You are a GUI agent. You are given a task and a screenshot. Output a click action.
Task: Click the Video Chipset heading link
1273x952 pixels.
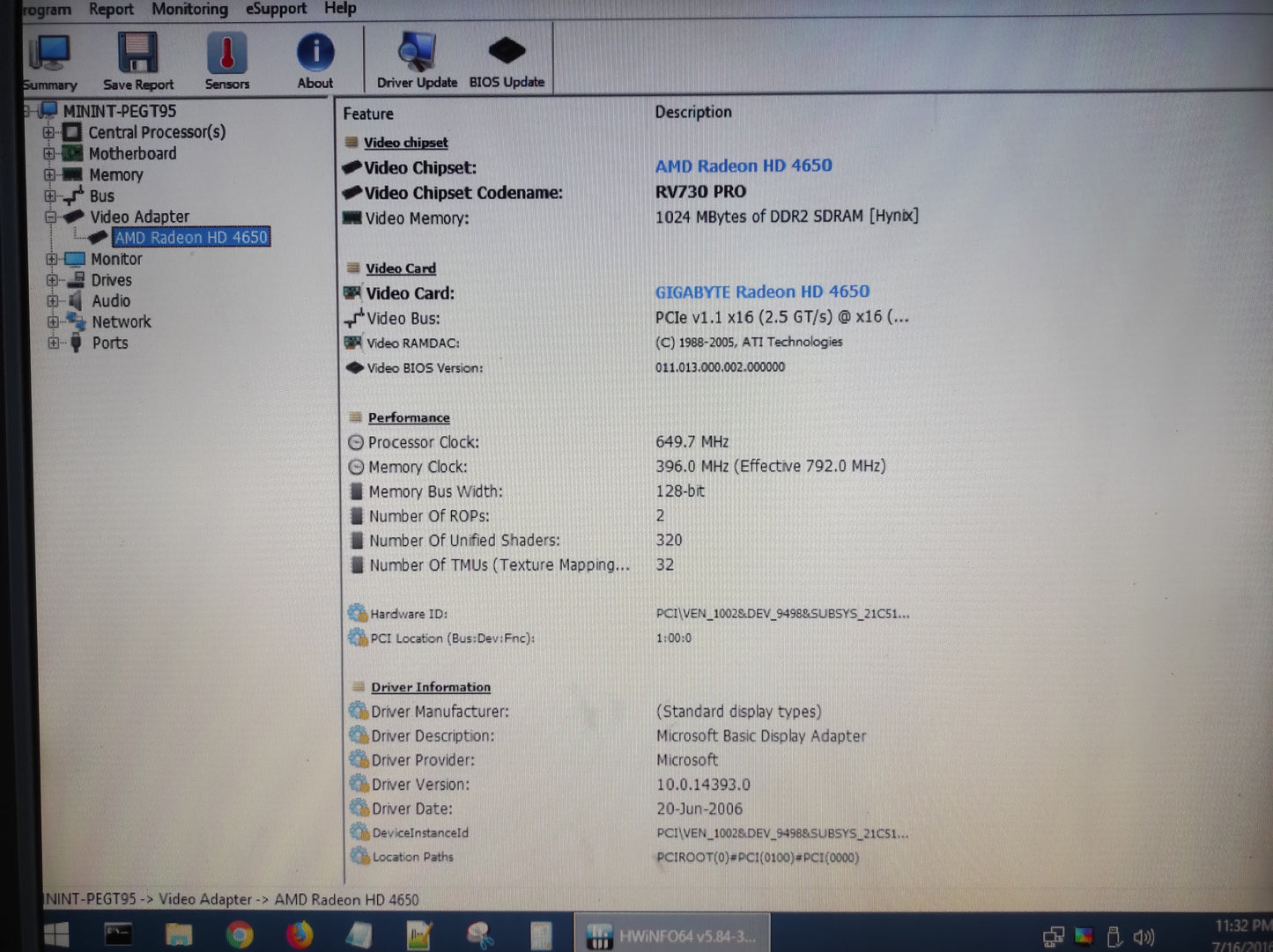pos(405,142)
